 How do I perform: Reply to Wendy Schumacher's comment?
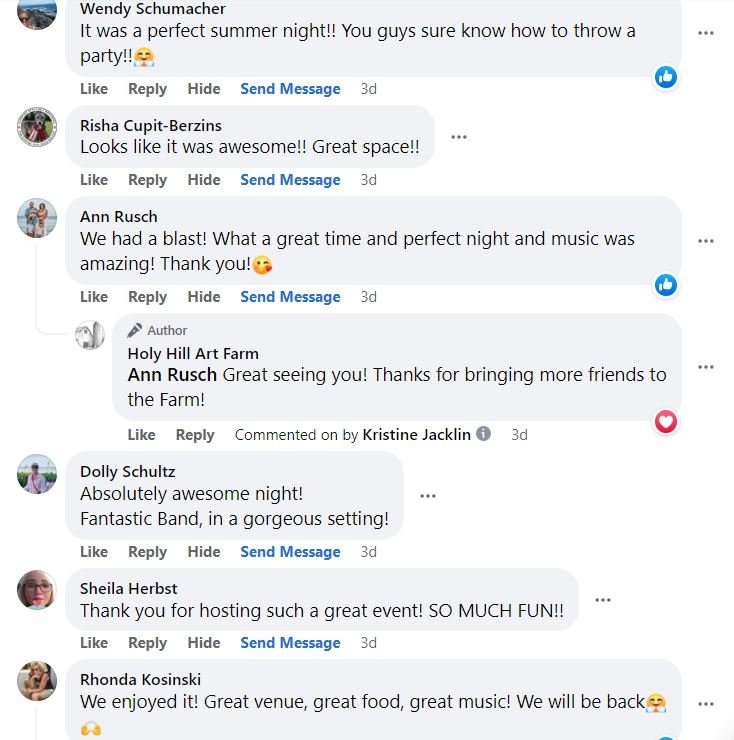point(148,89)
